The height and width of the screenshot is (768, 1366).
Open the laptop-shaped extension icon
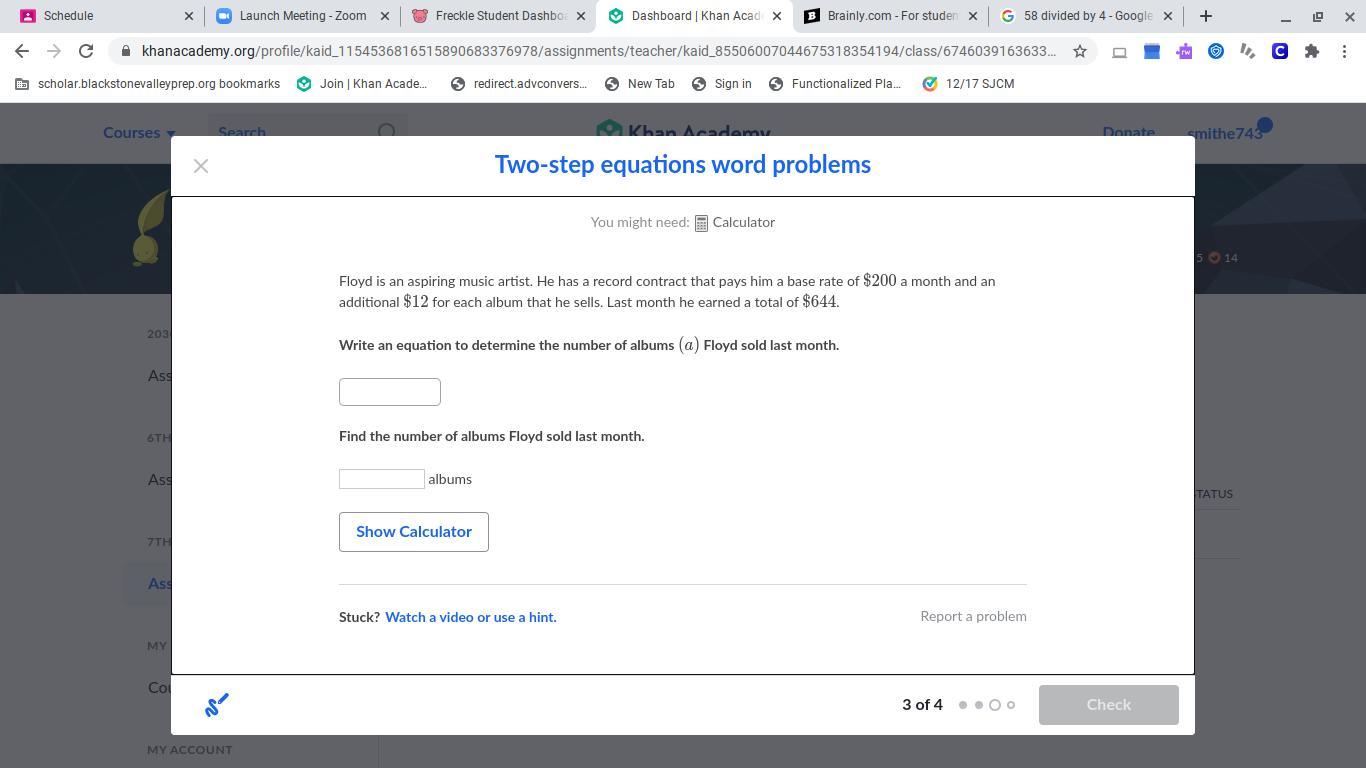click(1120, 51)
